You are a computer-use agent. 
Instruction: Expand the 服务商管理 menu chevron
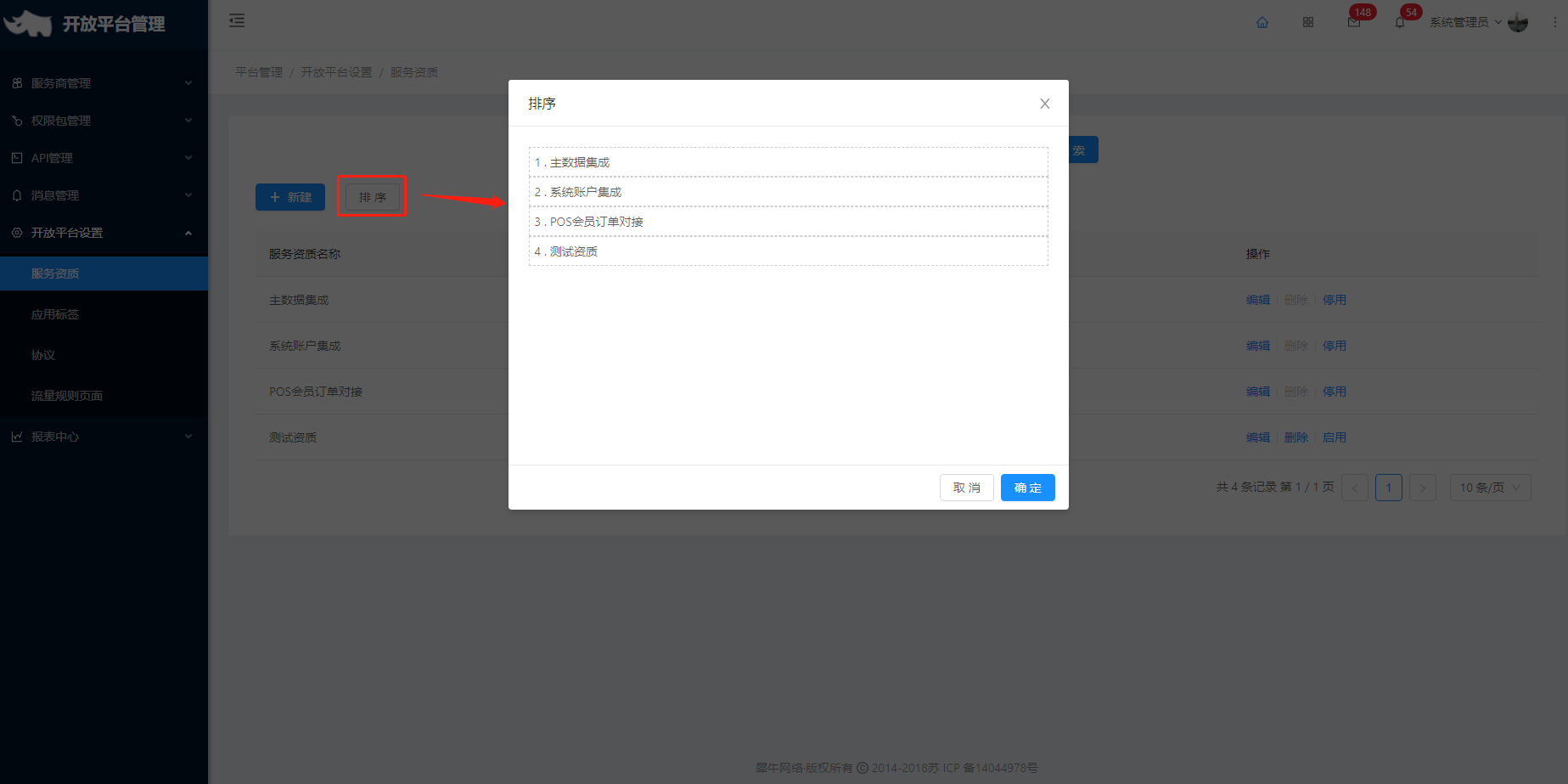click(x=188, y=83)
